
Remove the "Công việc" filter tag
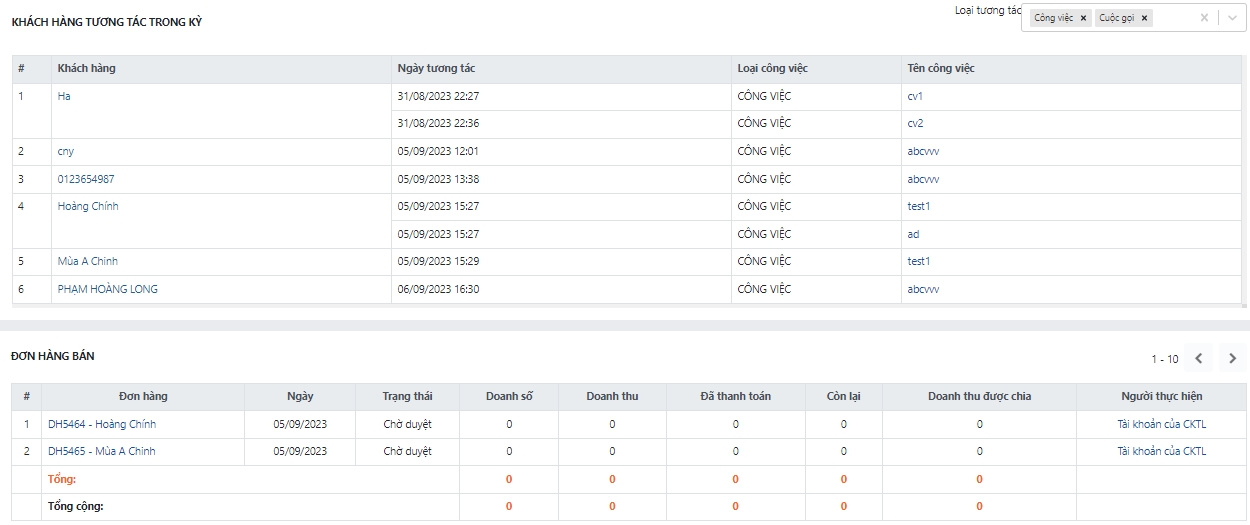[1083, 18]
